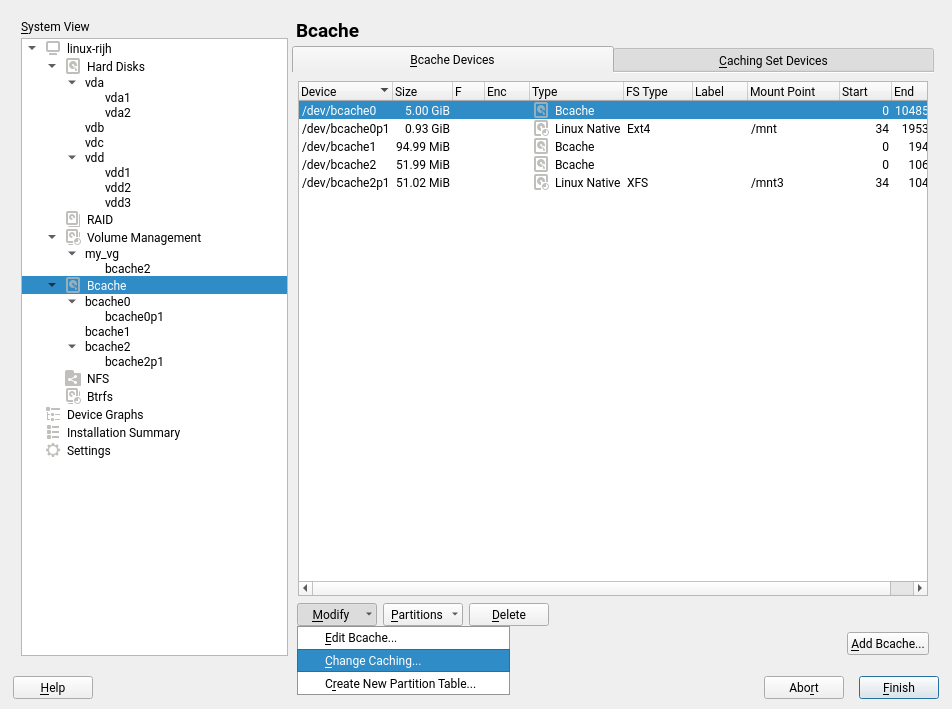
Task: Click the Finish button
Action: click(x=897, y=687)
